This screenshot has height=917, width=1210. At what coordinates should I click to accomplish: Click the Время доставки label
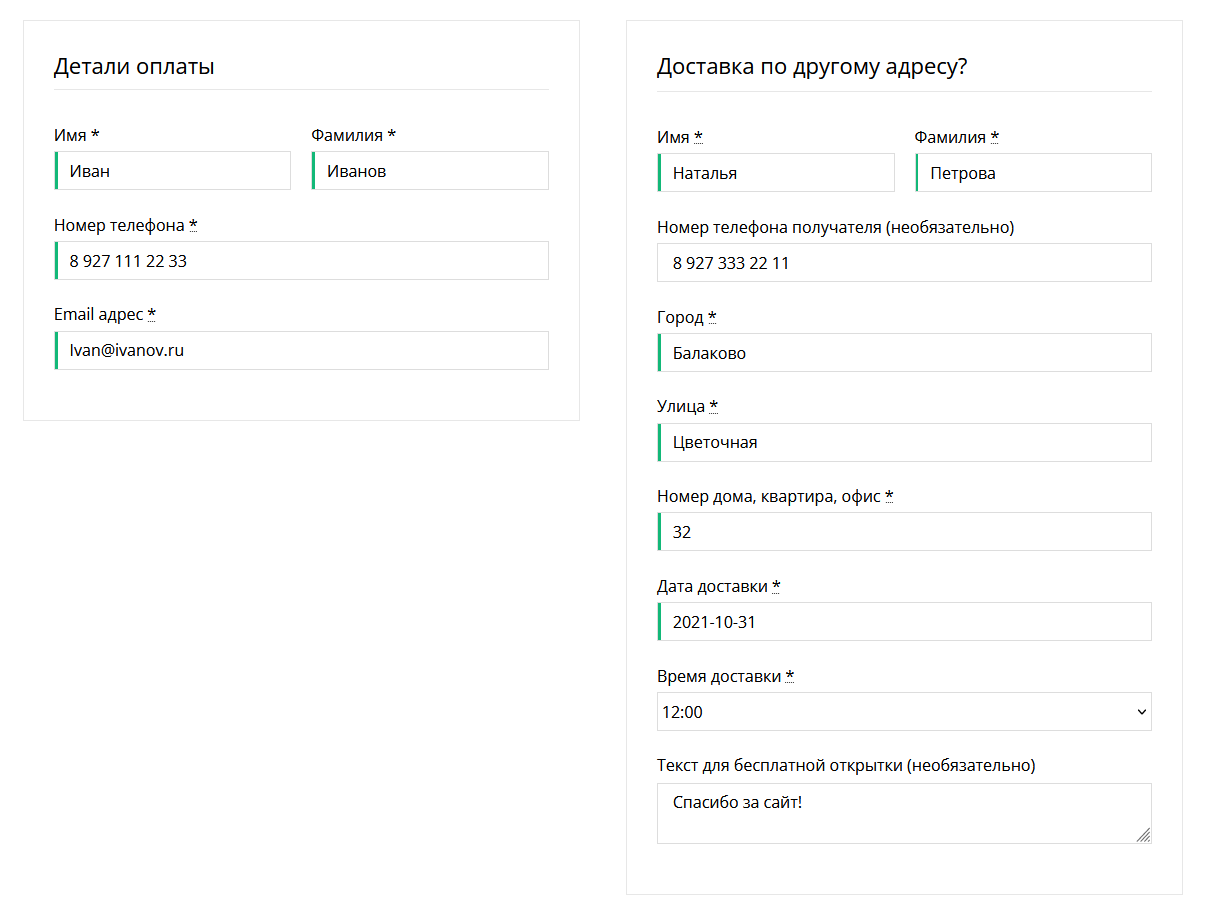[x=719, y=677]
